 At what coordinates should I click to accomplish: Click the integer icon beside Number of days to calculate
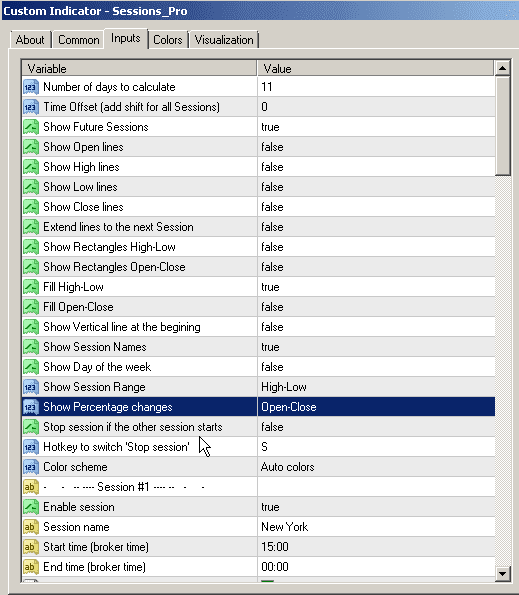31,87
